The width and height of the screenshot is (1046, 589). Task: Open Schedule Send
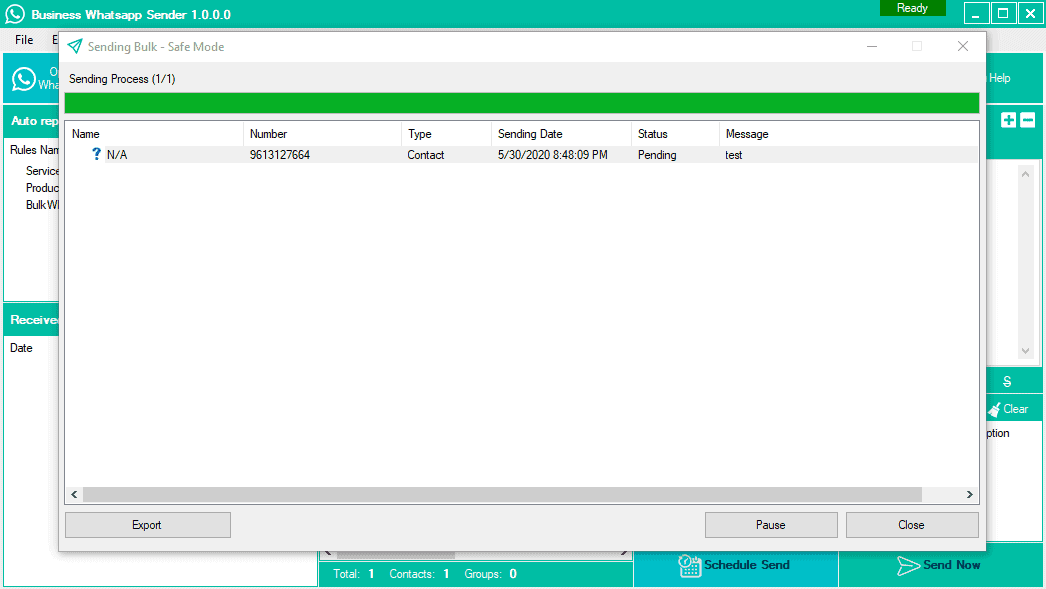[x=735, y=565]
